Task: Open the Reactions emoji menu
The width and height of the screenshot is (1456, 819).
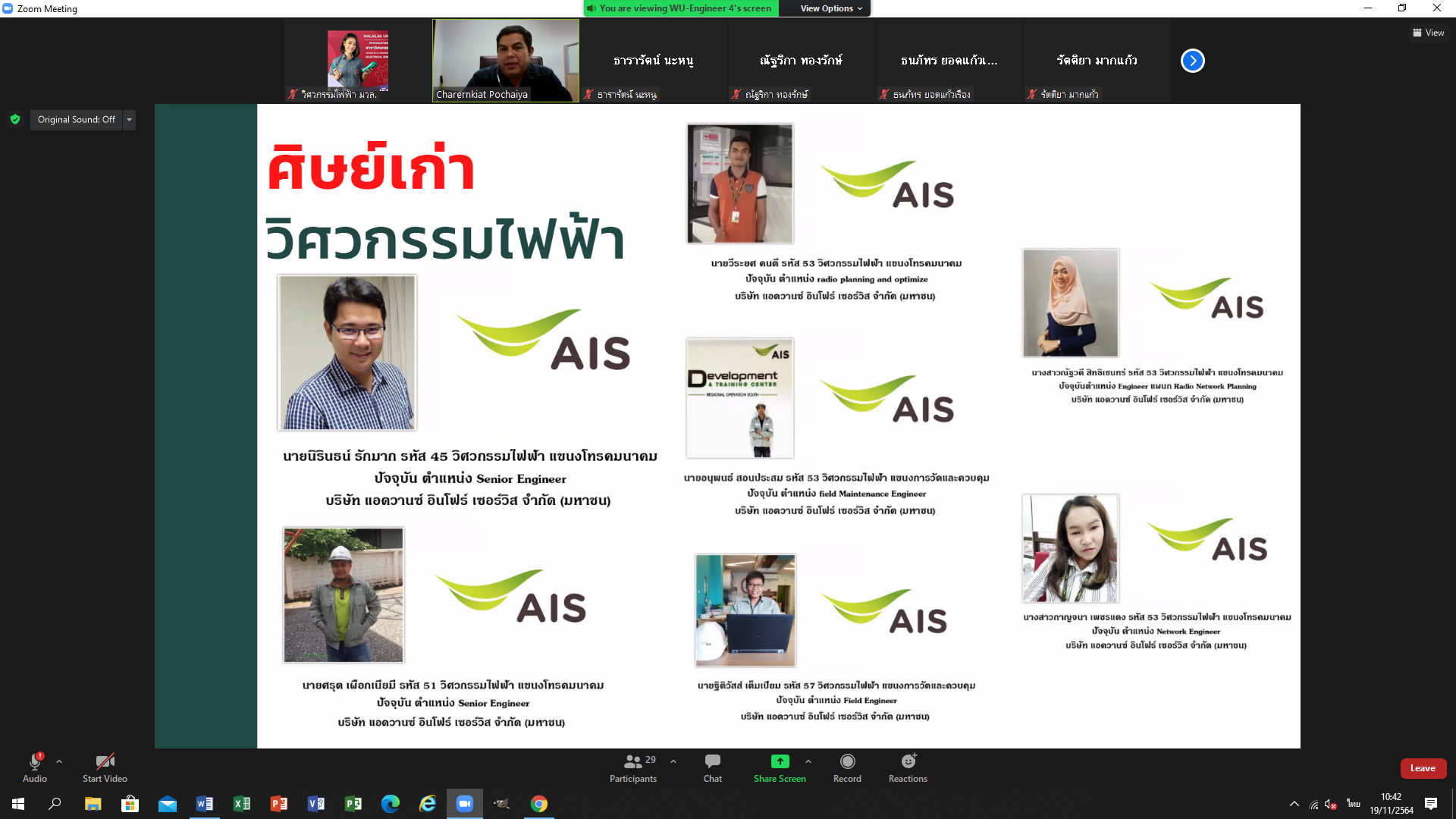Action: pos(908,762)
